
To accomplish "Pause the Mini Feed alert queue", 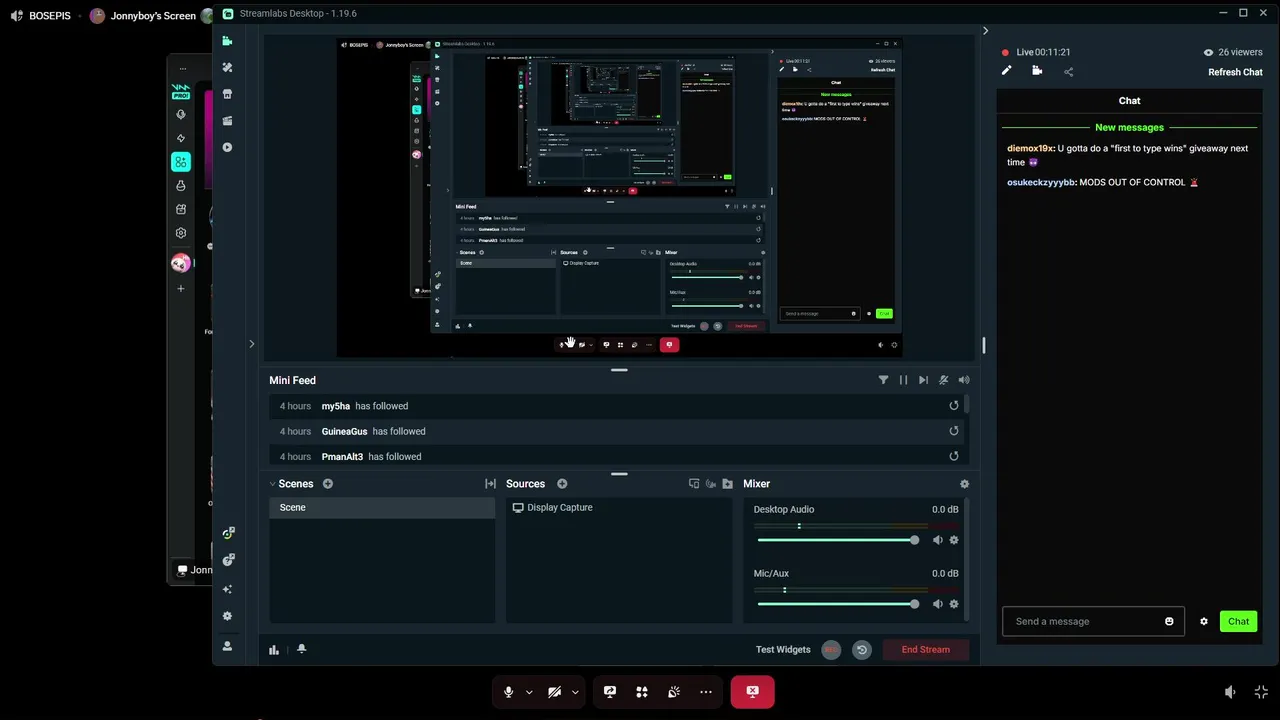I will pyautogui.click(x=903, y=380).
